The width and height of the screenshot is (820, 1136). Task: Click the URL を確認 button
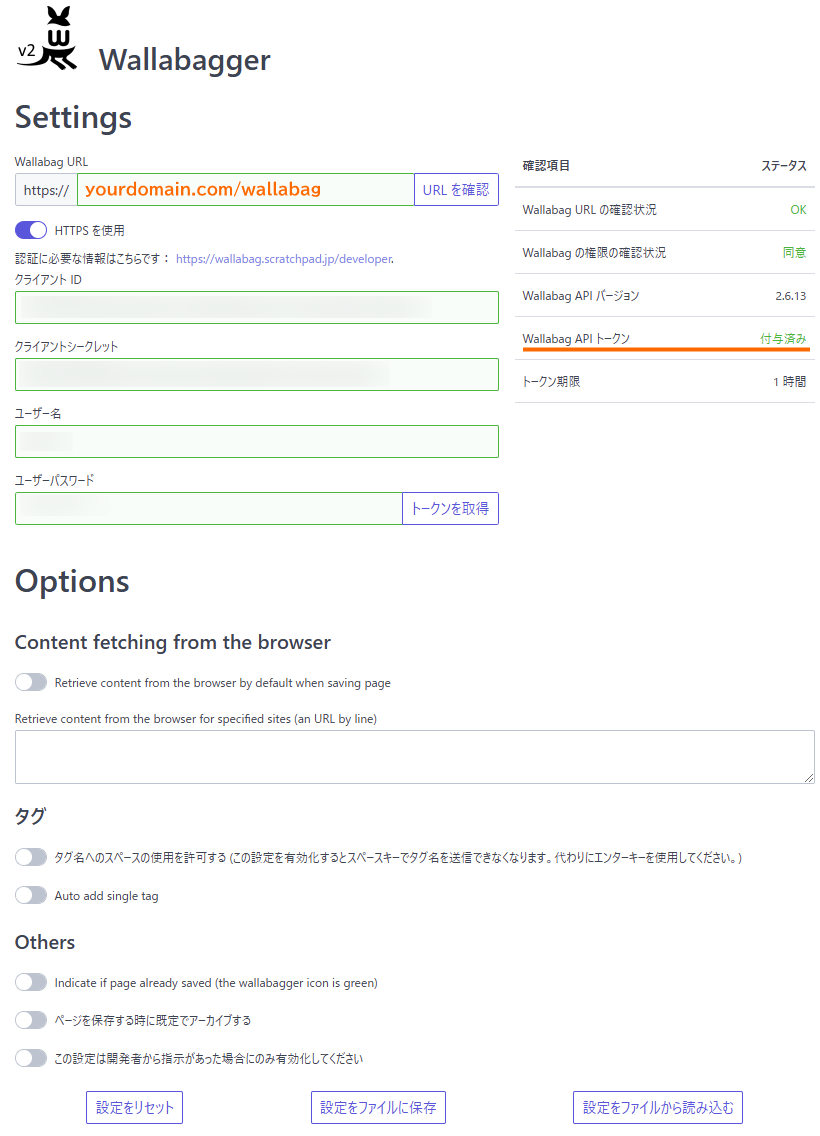[x=456, y=190]
